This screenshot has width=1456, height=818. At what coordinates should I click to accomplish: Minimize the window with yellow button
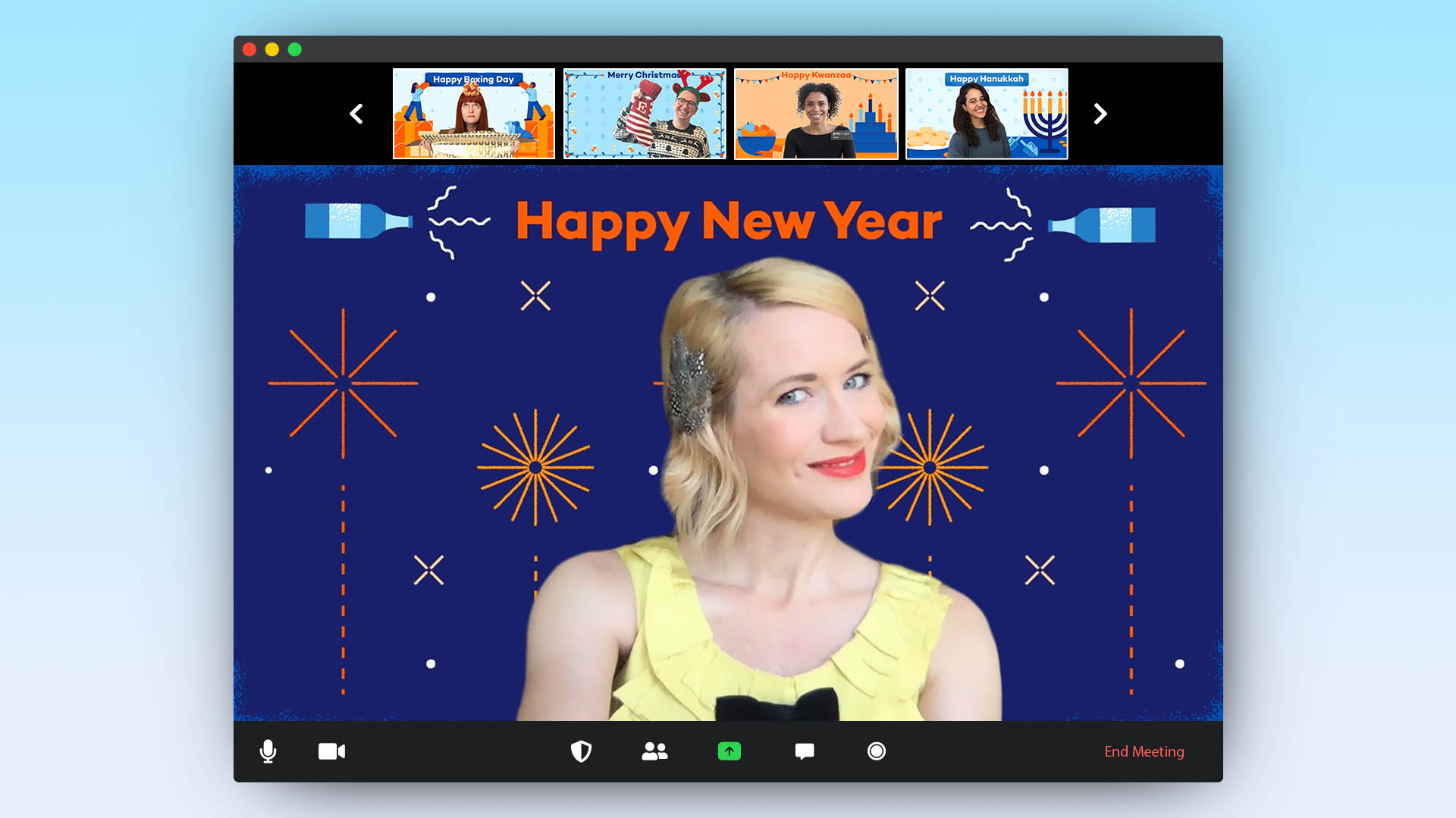point(272,49)
